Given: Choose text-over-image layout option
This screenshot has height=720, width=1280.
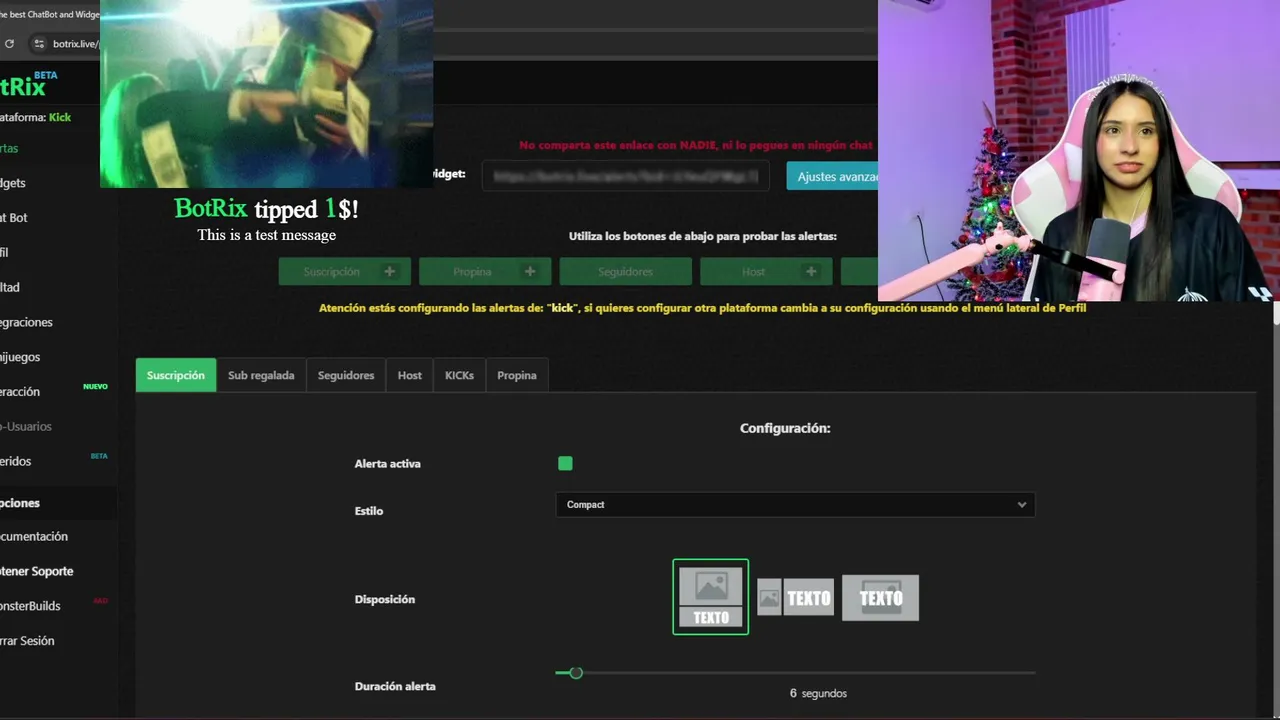Looking at the screenshot, I should (880, 598).
